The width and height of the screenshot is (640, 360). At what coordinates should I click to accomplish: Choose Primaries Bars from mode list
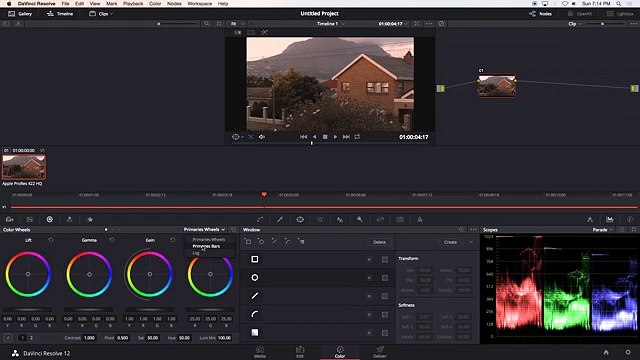point(206,246)
